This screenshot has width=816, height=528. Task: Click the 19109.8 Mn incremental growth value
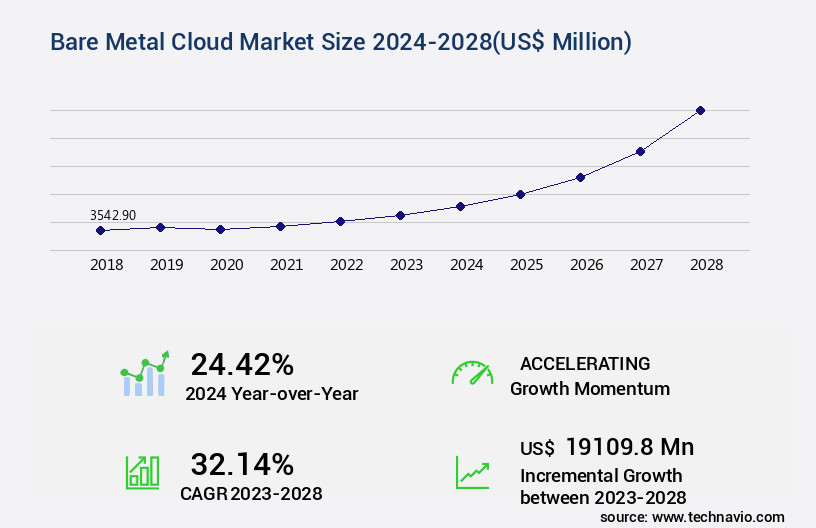click(629, 446)
